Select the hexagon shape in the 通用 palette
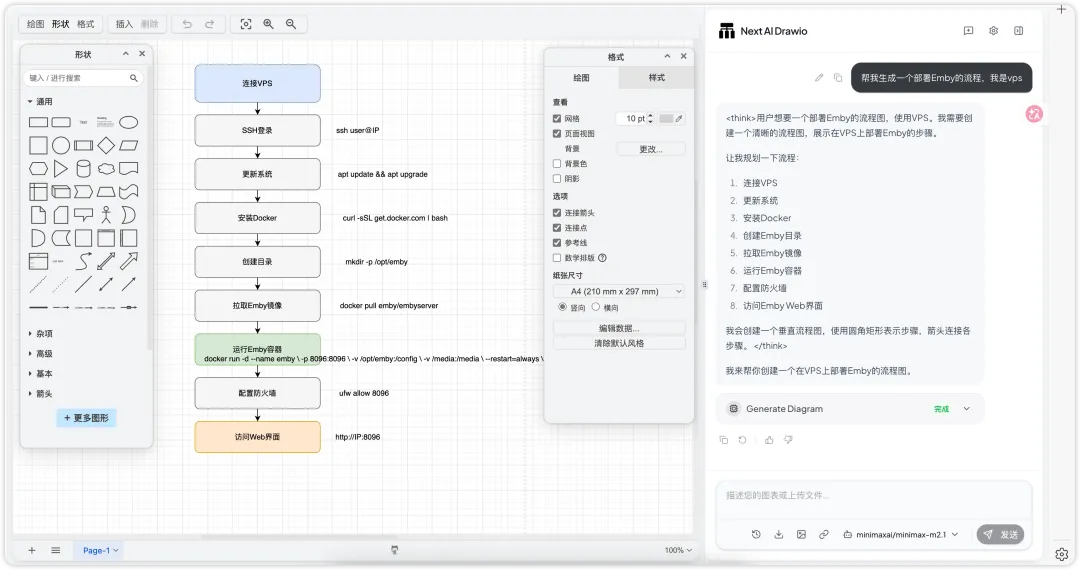 point(39,169)
